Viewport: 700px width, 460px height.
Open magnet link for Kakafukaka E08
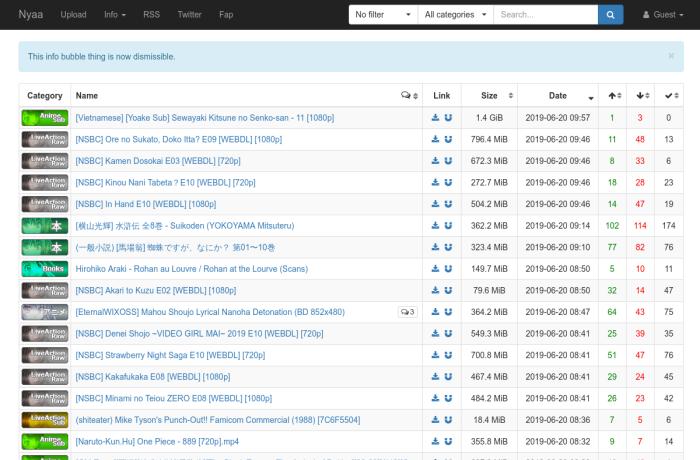pos(448,376)
